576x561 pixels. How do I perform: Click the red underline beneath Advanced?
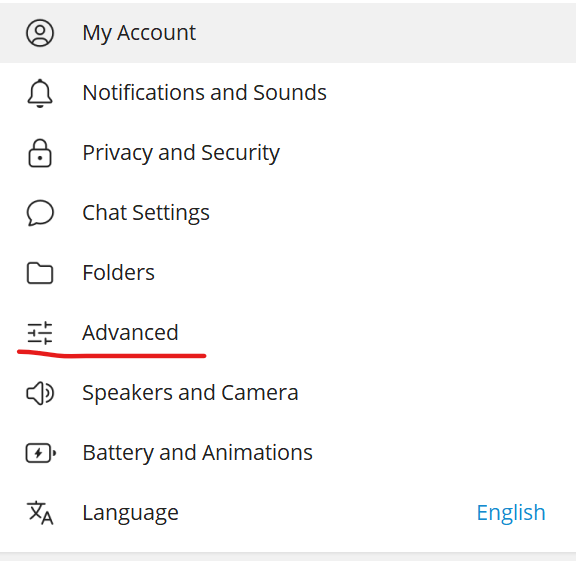[x=111, y=354]
